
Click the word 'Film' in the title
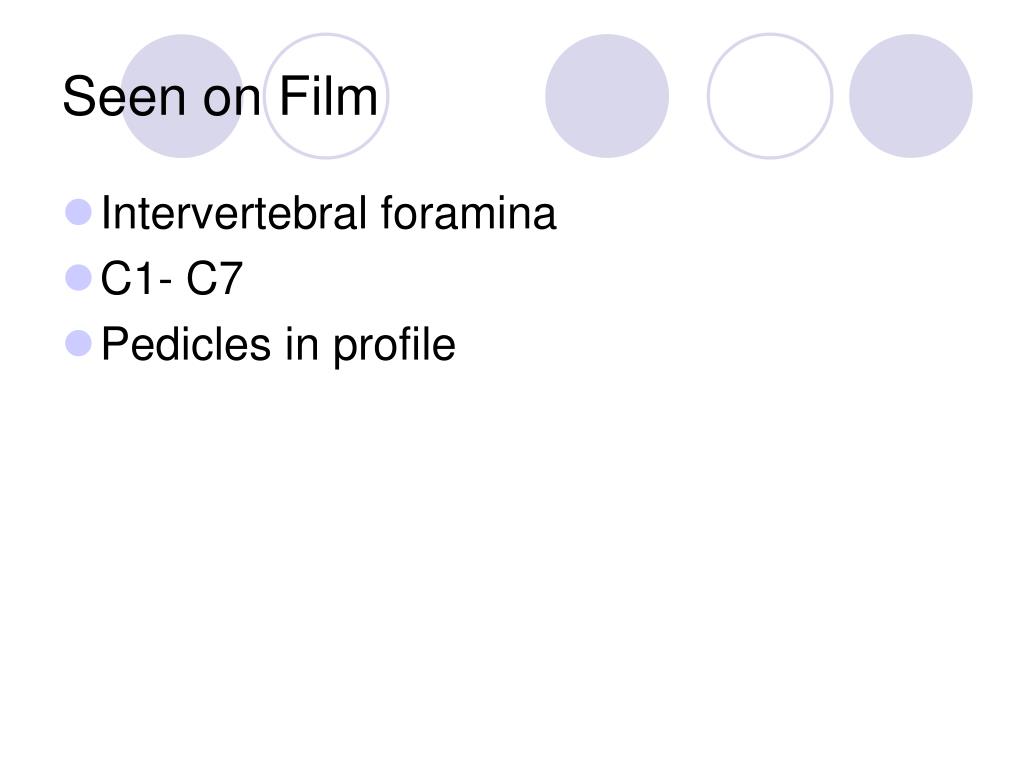point(328,97)
